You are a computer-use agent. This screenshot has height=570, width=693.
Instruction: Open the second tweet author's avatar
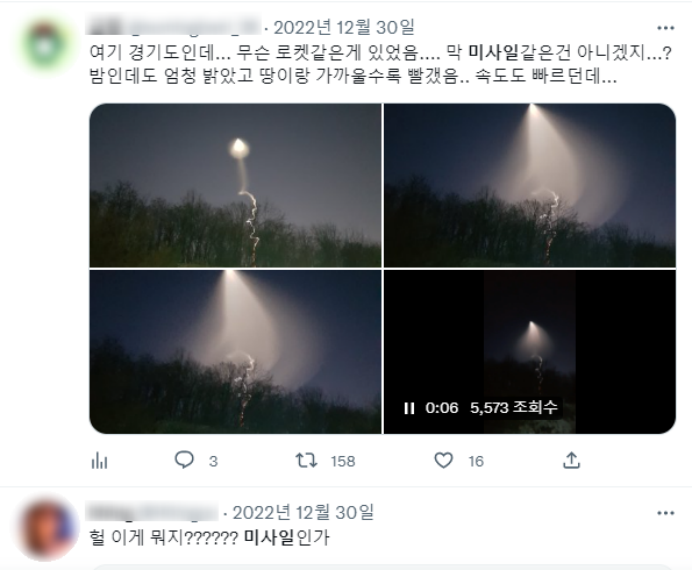(x=46, y=530)
